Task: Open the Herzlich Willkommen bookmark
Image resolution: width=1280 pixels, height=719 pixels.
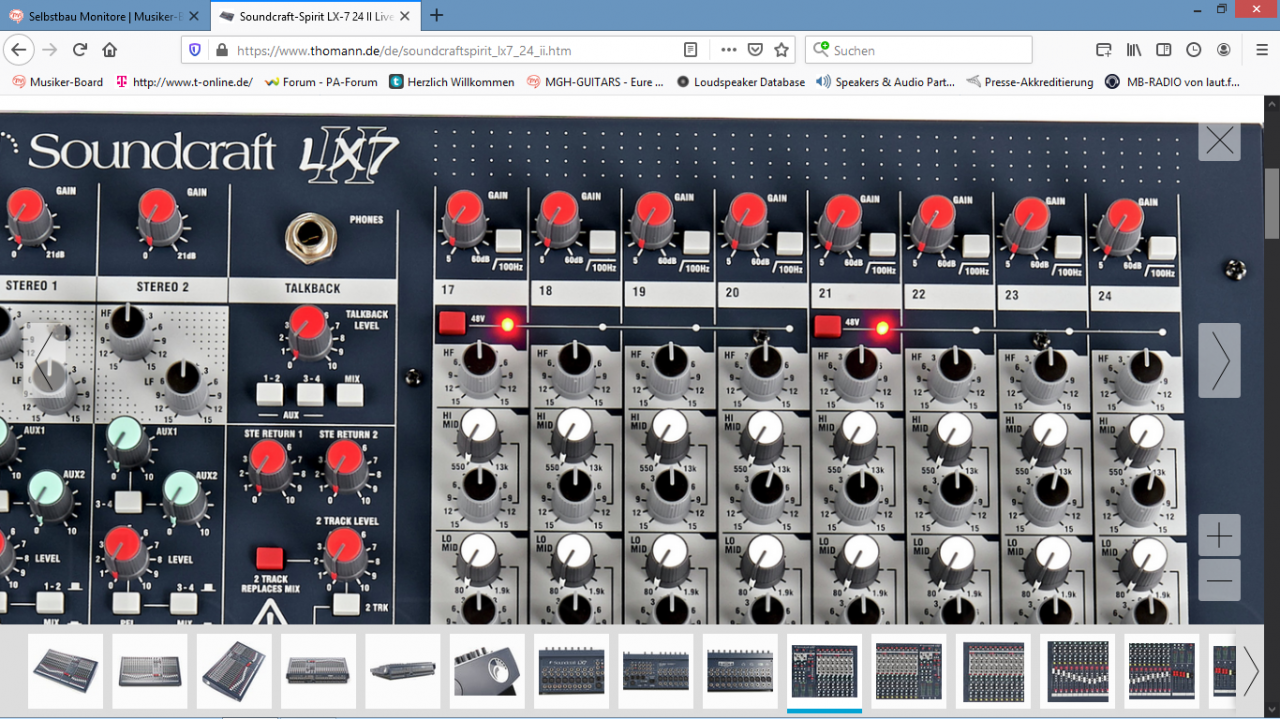Action: click(452, 82)
